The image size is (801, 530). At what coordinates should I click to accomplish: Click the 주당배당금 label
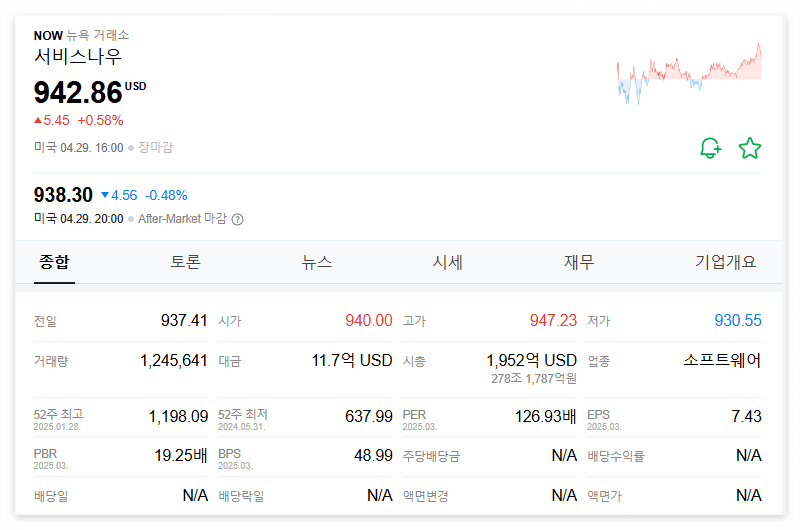431,456
